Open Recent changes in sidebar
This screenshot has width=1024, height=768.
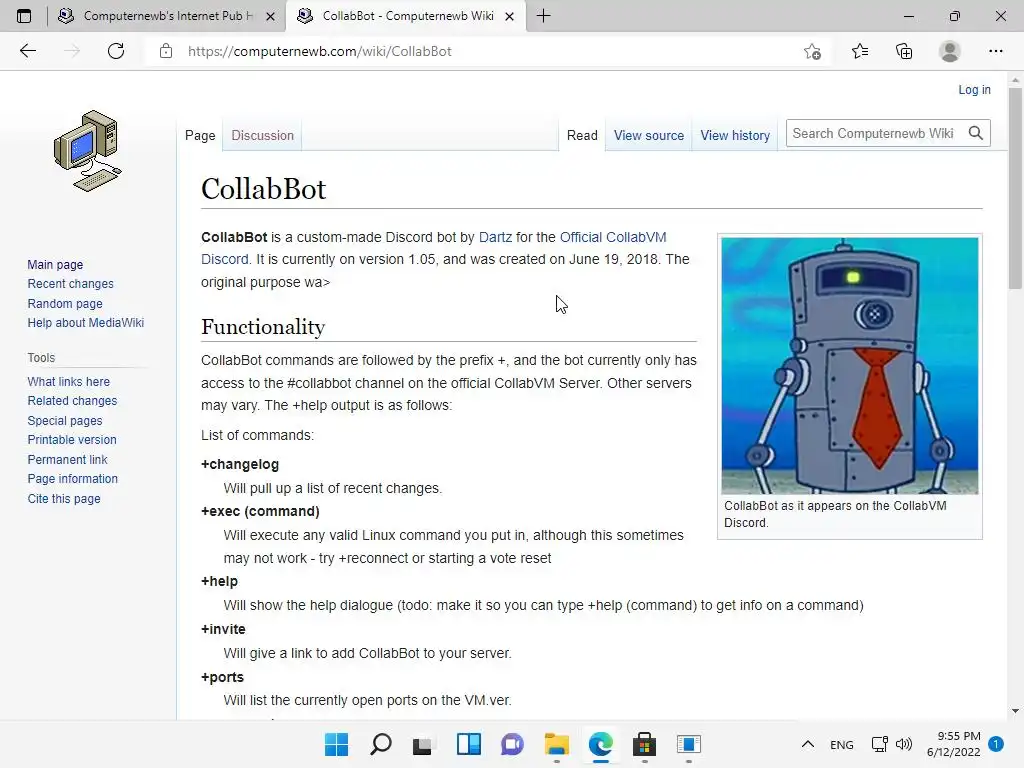[x=71, y=283]
